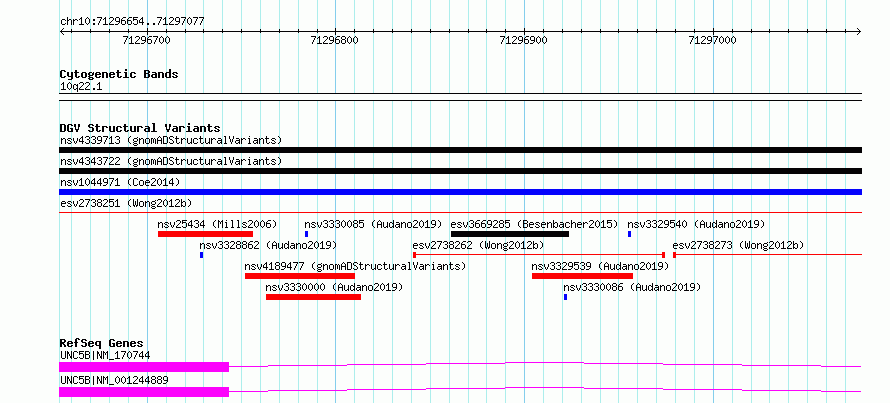Click ruler position 71296700
Image resolution: width=890 pixels, height=403 pixels.
(146, 40)
